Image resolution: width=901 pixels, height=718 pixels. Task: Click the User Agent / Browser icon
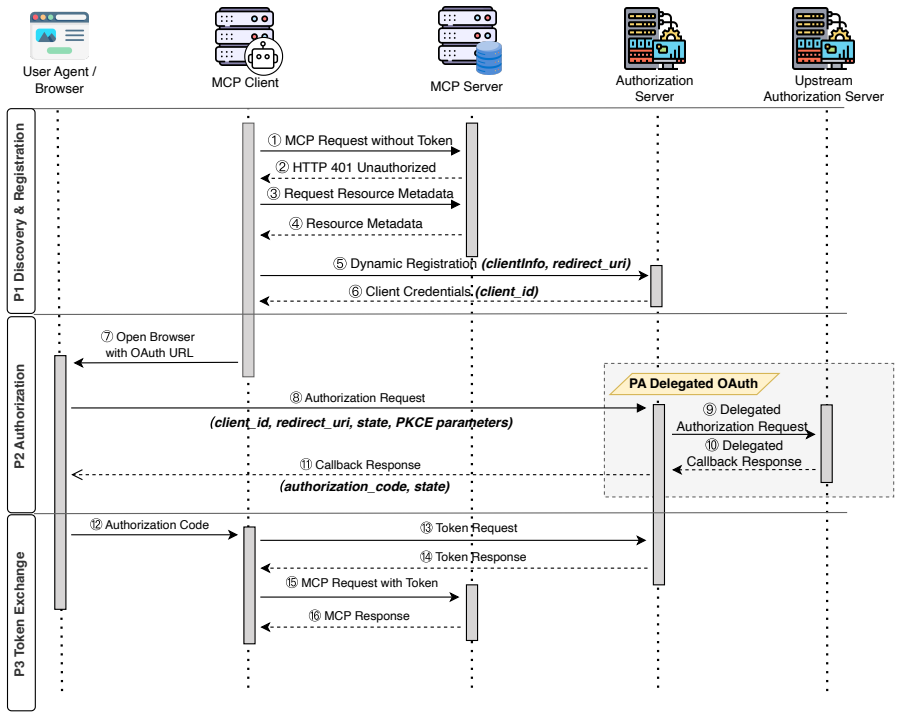(59, 36)
